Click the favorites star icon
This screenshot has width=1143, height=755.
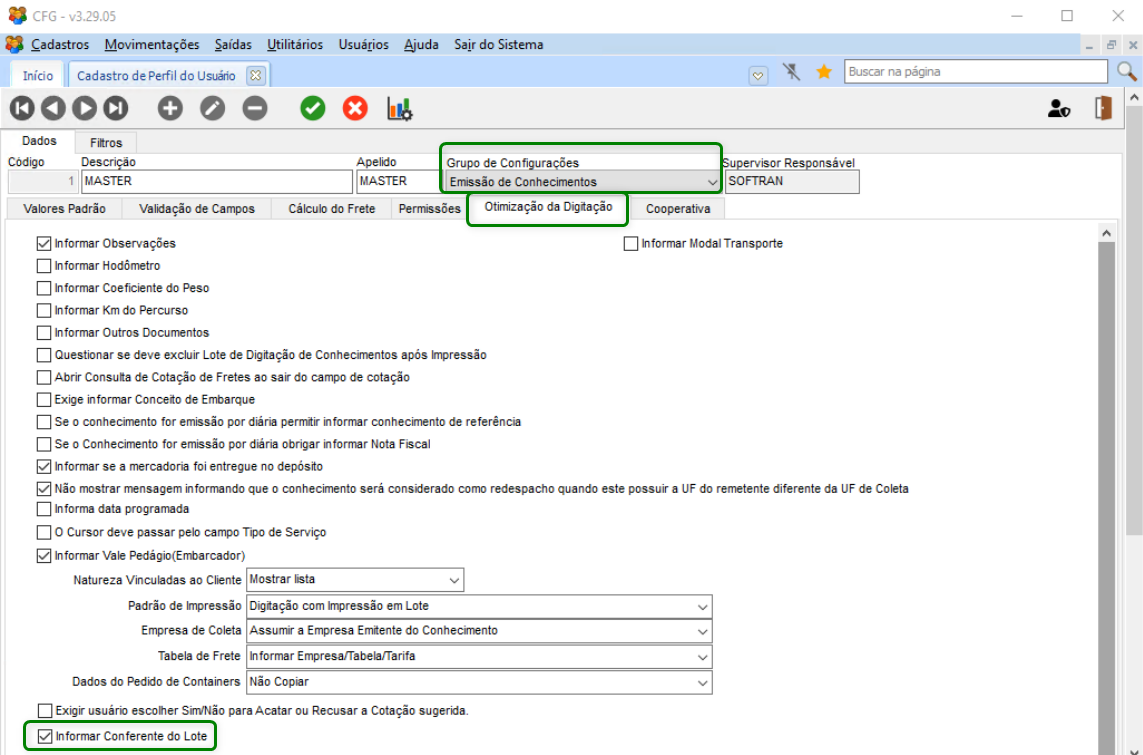(824, 71)
